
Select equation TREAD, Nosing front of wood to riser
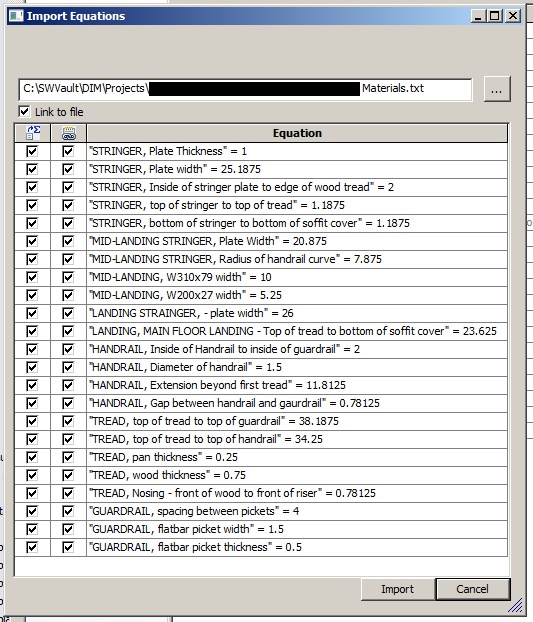point(297,493)
